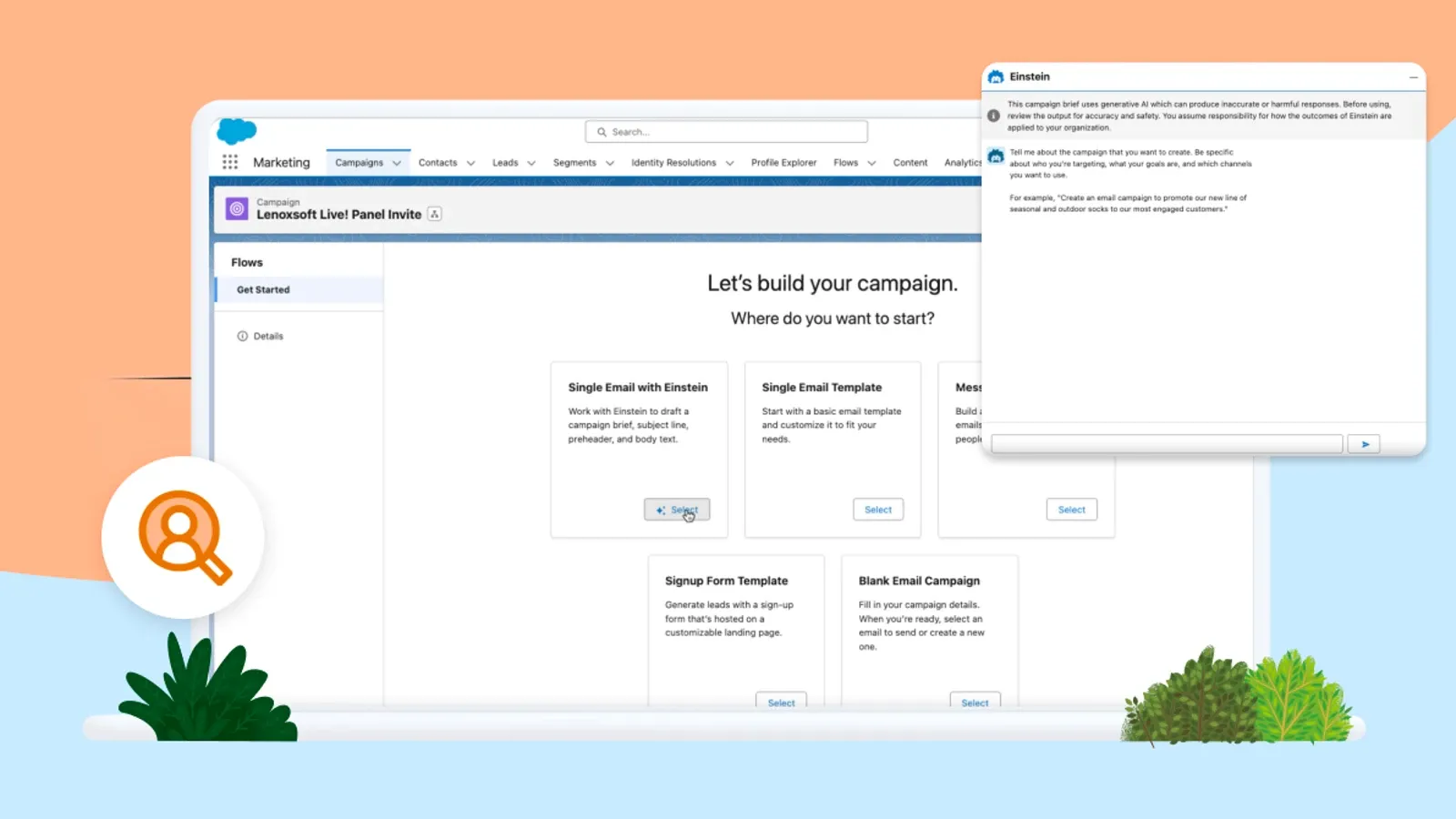Click the global Search field
The height and width of the screenshot is (819, 1456).
point(726,132)
